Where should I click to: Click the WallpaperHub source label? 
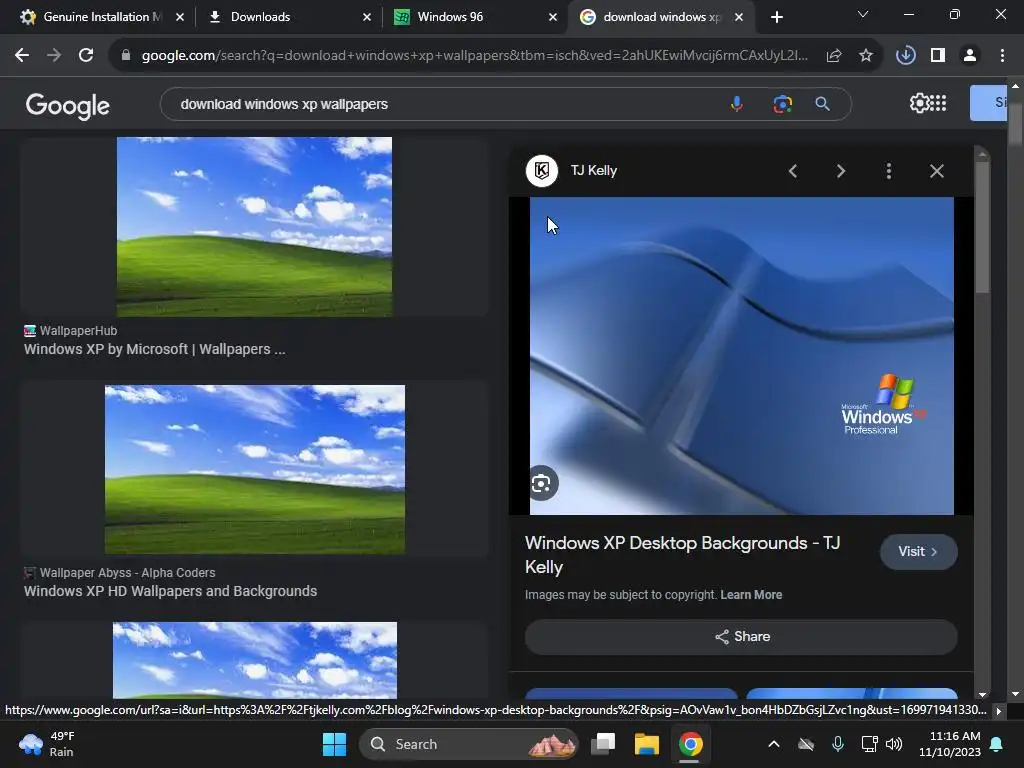(78, 330)
